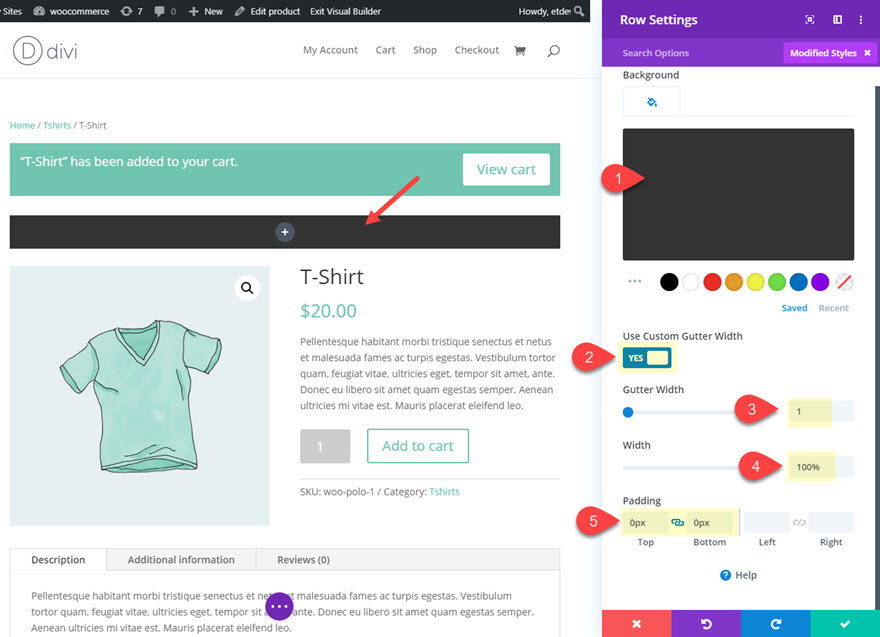880x637 pixels.
Task: Follow the Tshirts breadcrumb link
Action: click(57, 125)
